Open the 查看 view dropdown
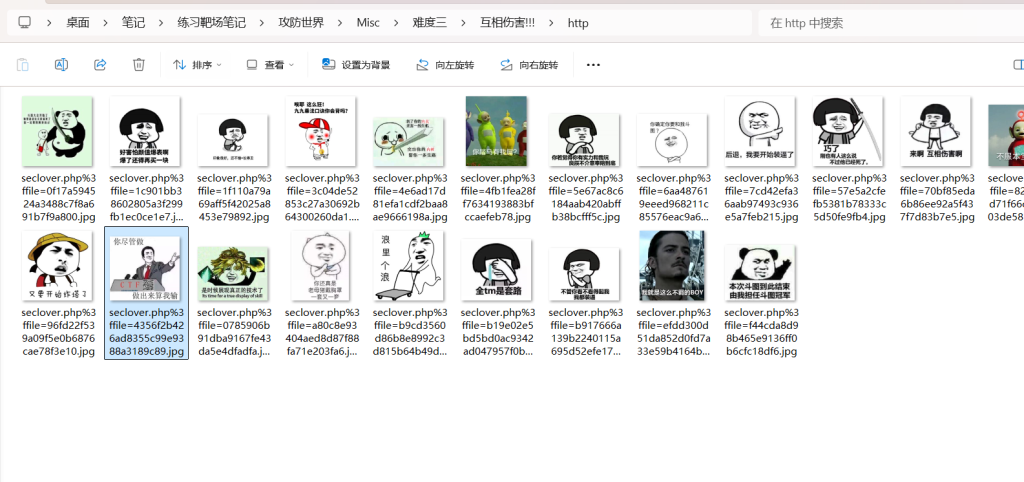Image resolution: width=1024 pixels, height=482 pixels. (x=270, y=65)
